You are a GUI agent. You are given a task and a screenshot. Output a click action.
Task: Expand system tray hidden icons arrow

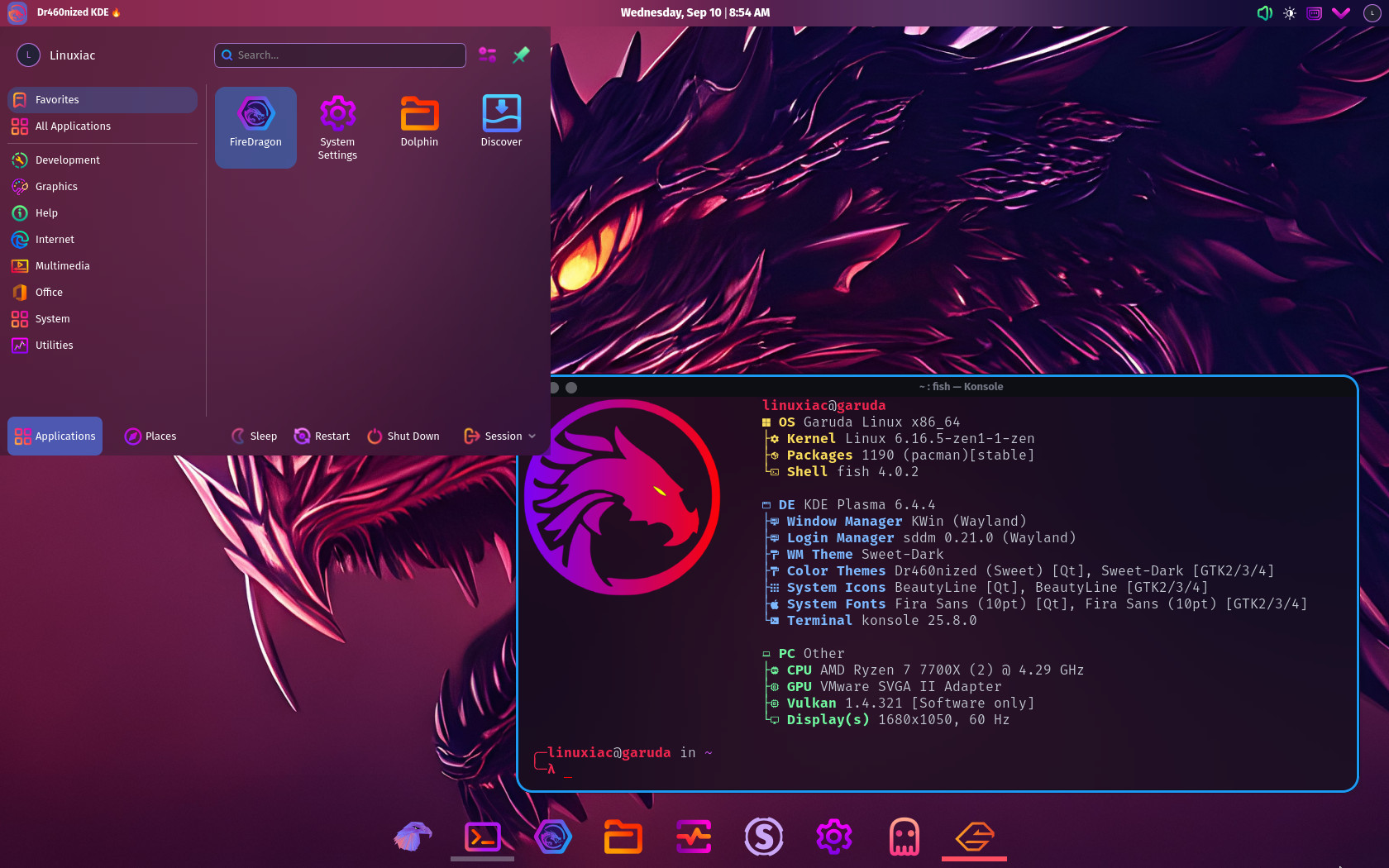(x=1341, y=13)
